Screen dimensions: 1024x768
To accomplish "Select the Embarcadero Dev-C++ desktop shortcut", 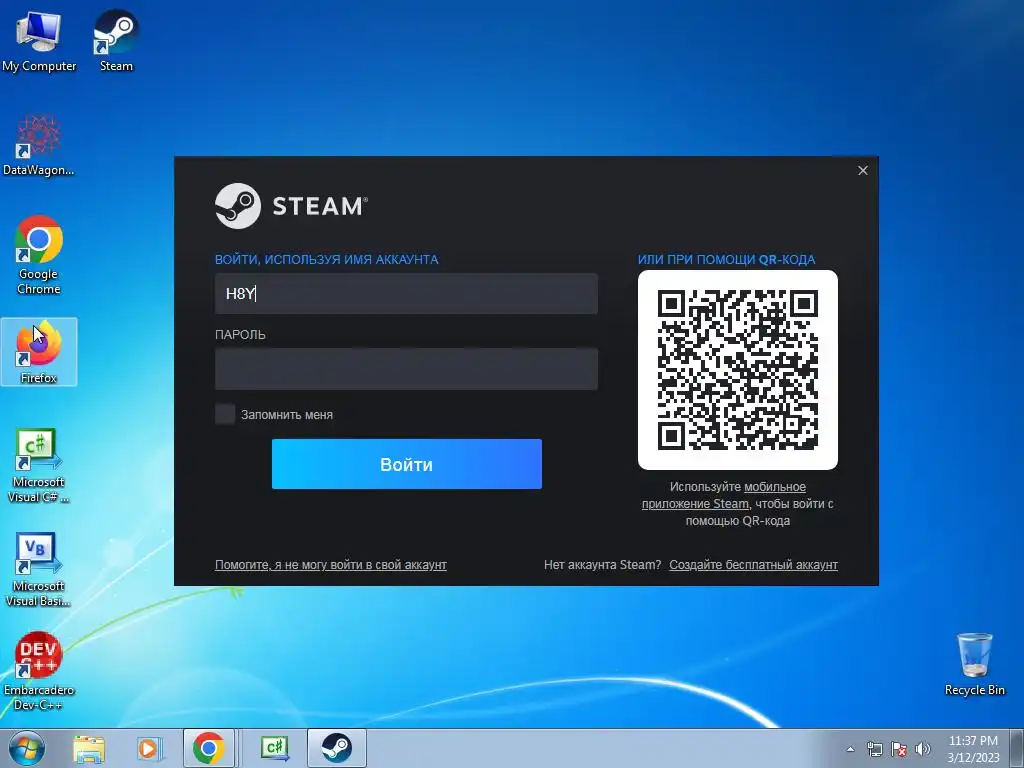I will click(39, 671).
